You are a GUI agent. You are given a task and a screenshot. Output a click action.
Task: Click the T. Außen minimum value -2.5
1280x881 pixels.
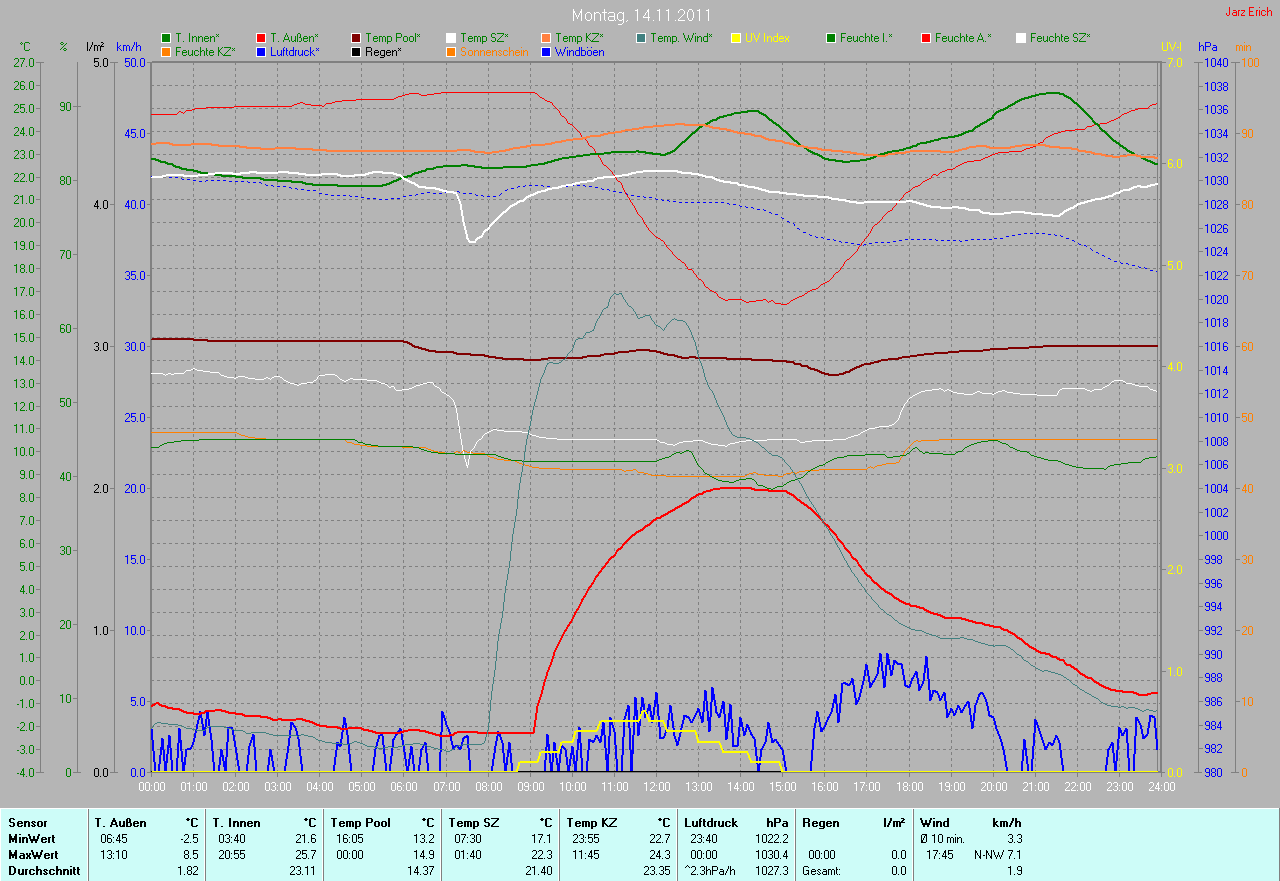coord(188,839)
